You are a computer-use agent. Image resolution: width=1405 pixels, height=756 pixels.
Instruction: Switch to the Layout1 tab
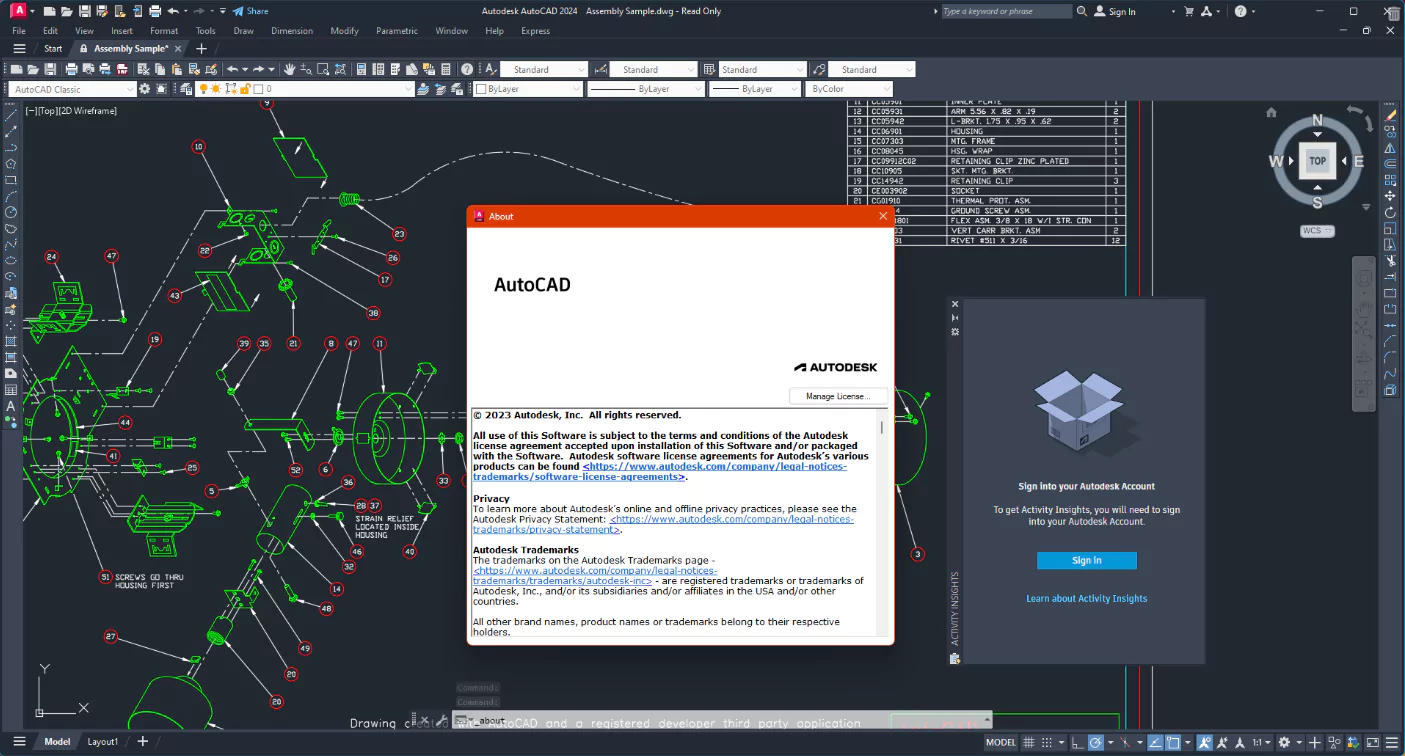click(103, 742)
